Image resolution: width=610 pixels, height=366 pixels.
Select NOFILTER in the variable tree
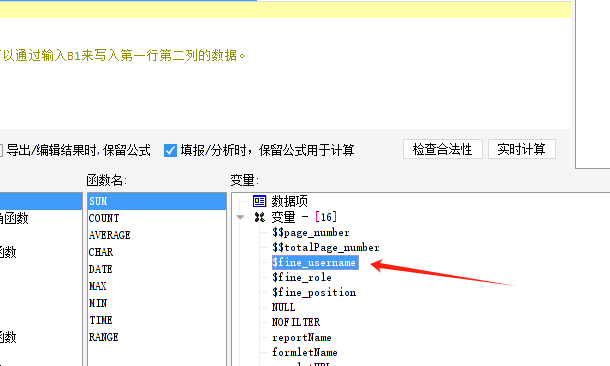[296, 322]
